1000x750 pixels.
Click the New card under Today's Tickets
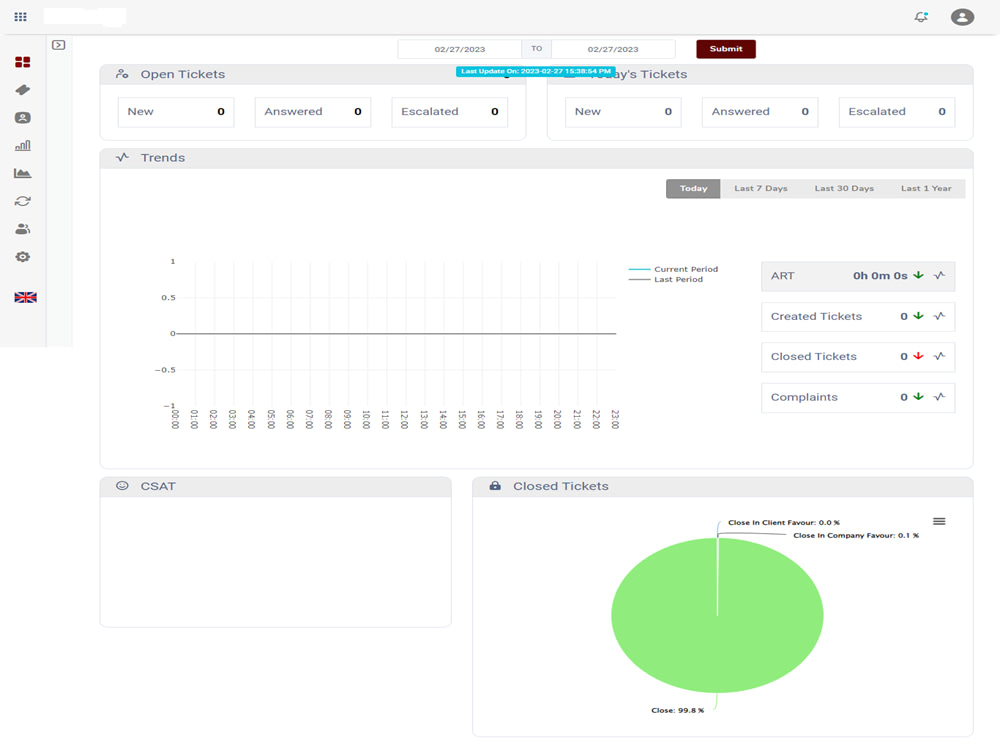tap(623, 112)
